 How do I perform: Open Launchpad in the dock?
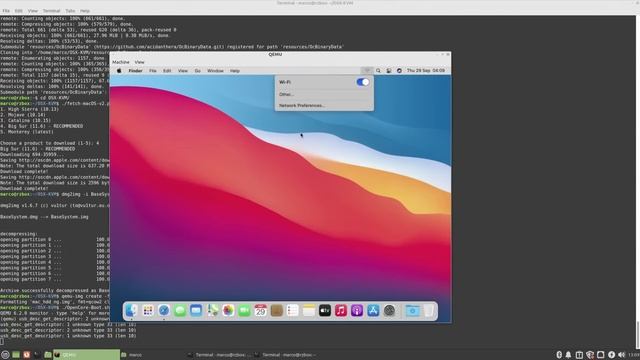(148, 311)
